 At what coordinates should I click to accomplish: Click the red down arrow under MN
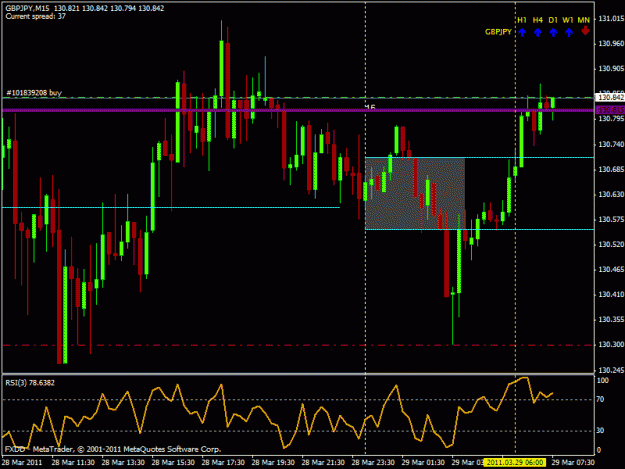pyautogui.click(x=585, y=31)
